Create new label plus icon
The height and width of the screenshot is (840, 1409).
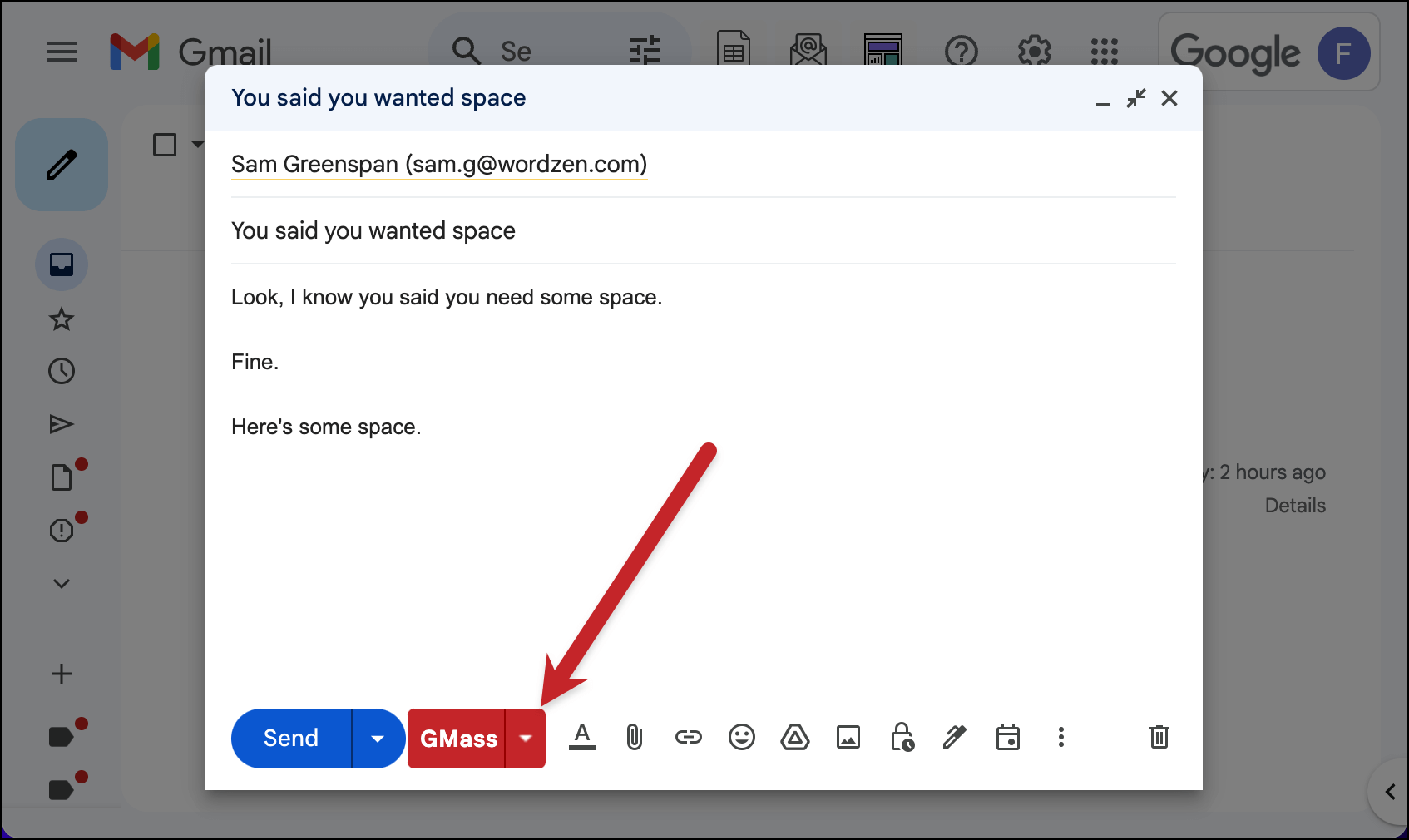click(62, 674)
